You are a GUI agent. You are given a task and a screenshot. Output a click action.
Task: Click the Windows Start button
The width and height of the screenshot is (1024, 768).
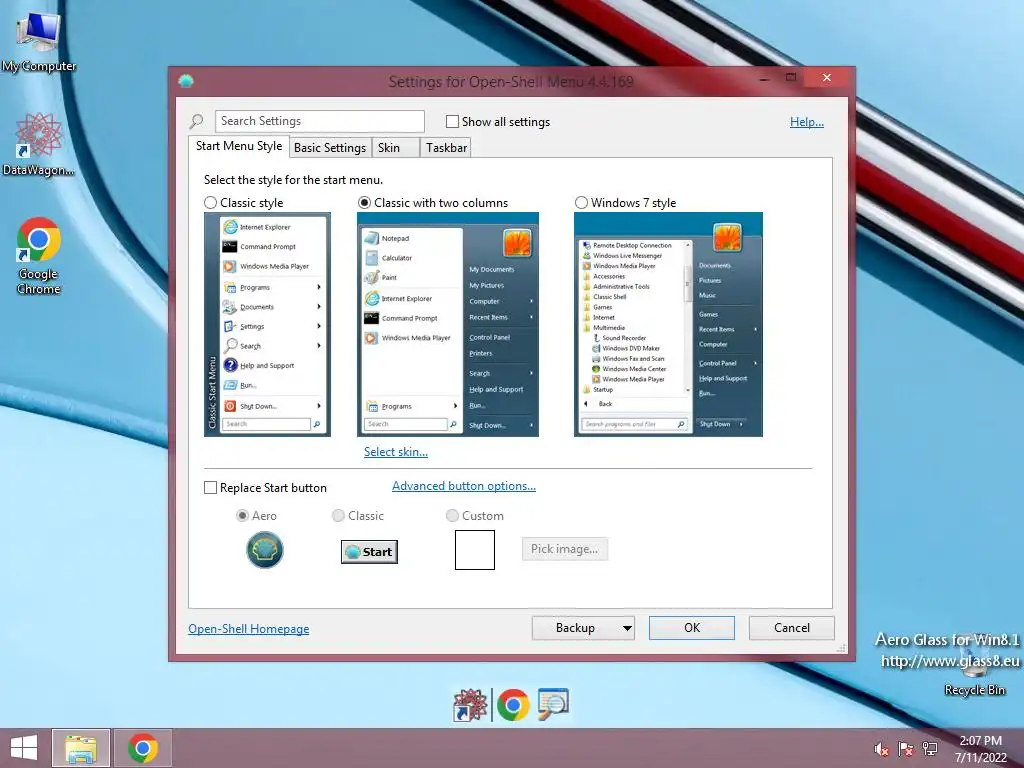coord(24,748)
